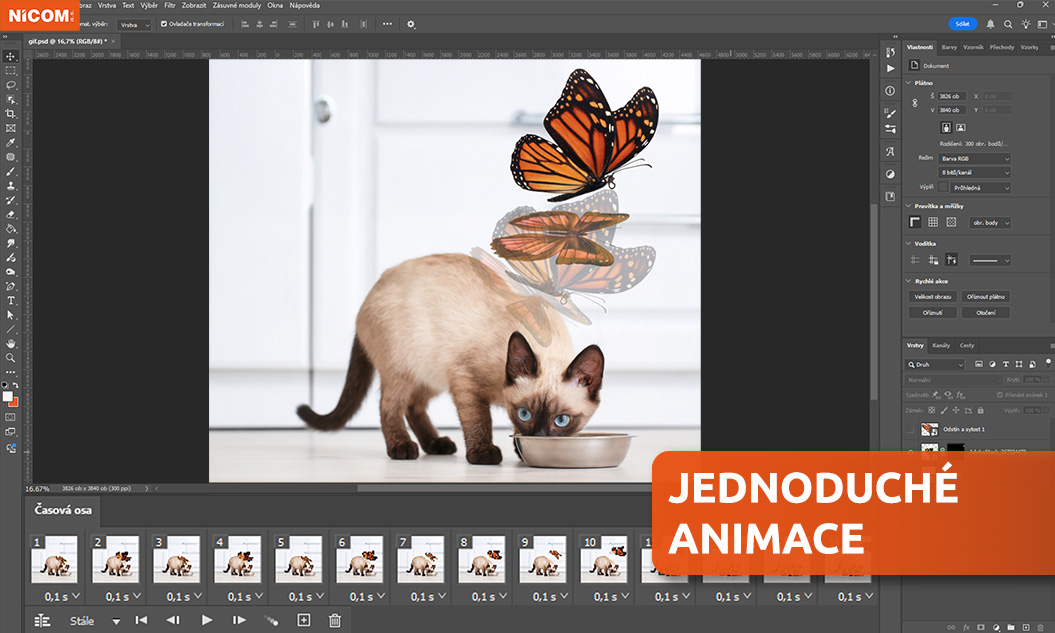Play the frame animation
1055x633 pixels.
coord(207,620)
